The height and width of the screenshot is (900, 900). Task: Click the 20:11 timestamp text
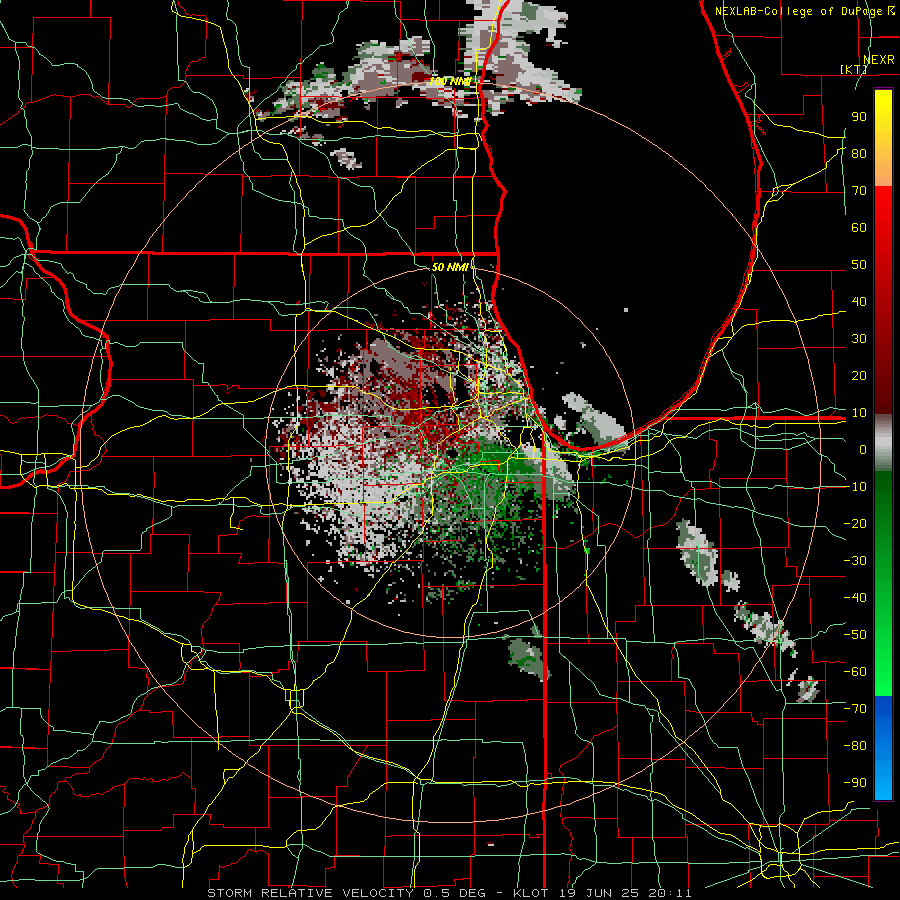point(670,893)
